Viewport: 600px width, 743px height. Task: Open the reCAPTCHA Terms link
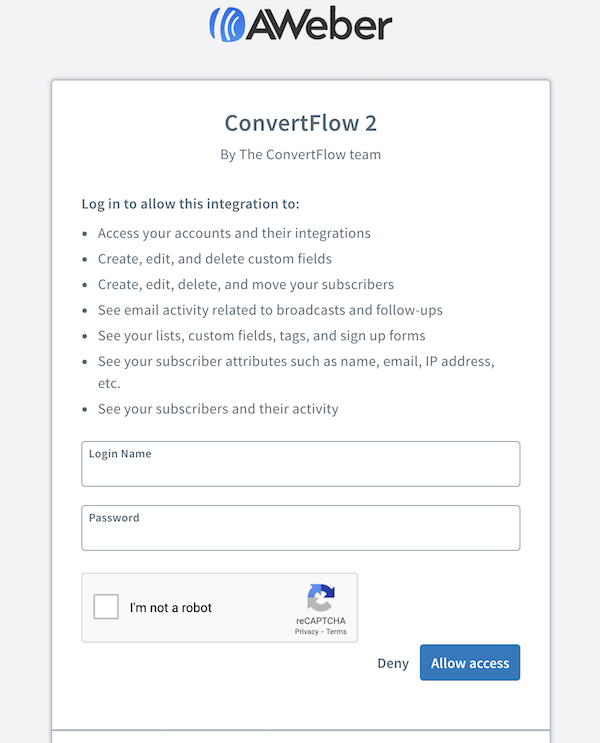click(x=336, y=632)
